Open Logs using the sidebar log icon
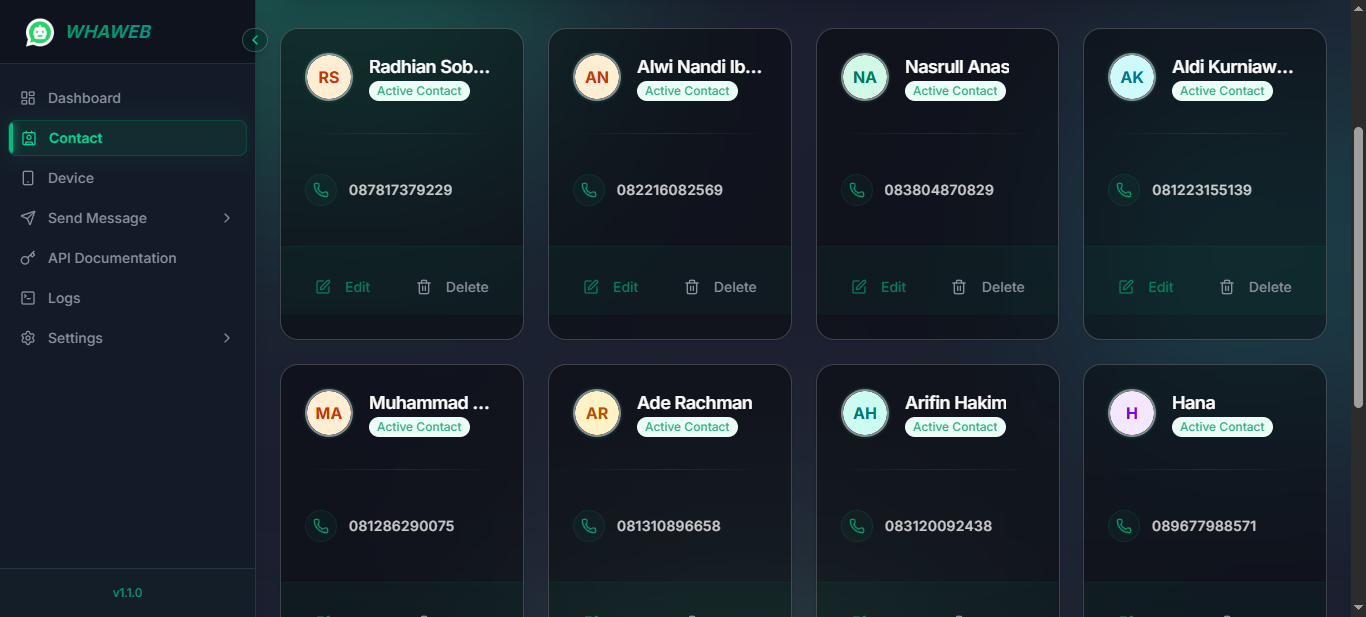 click(x=28, y=297)
